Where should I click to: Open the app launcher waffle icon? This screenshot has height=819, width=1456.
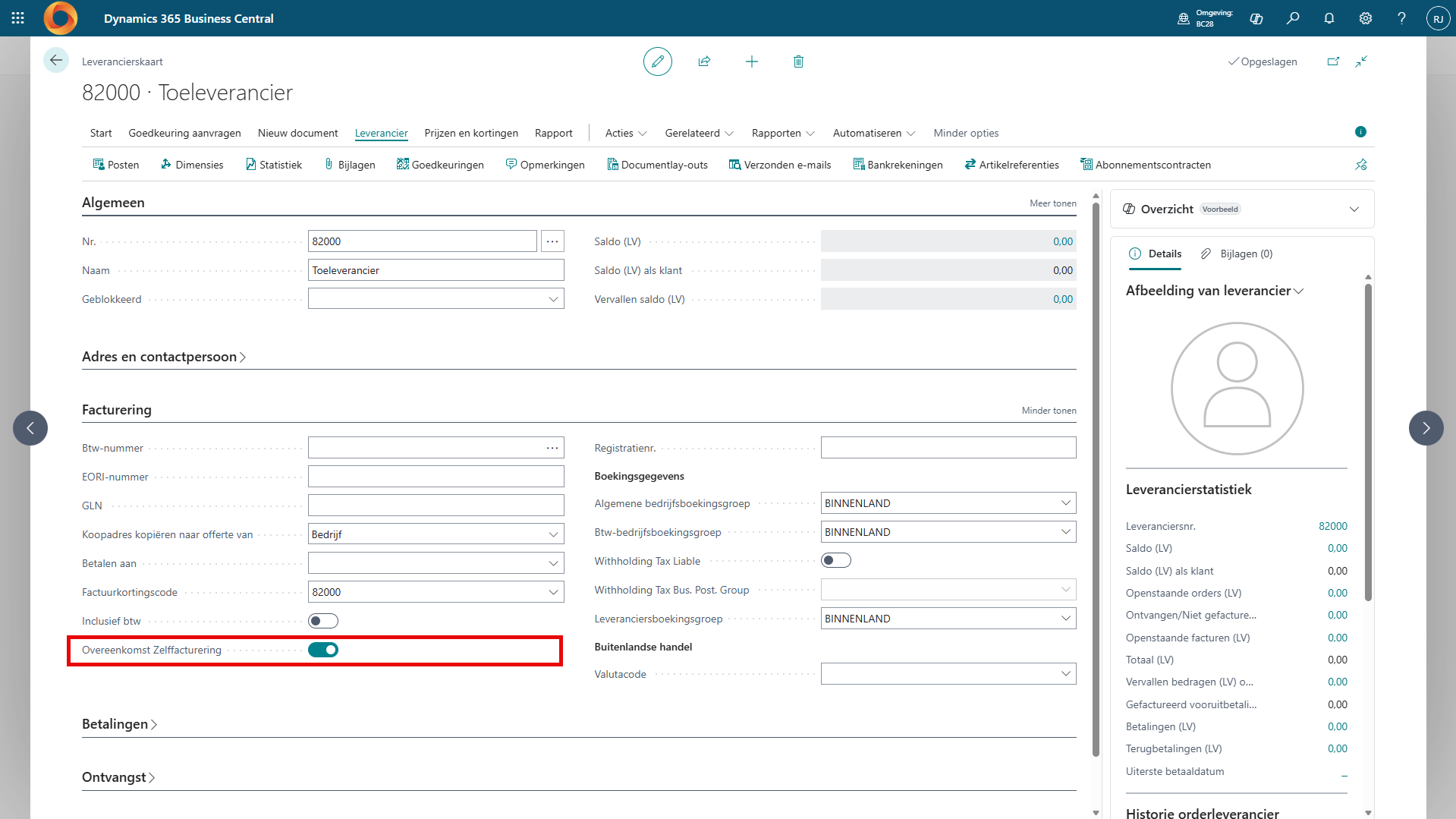tap(18, 18)
